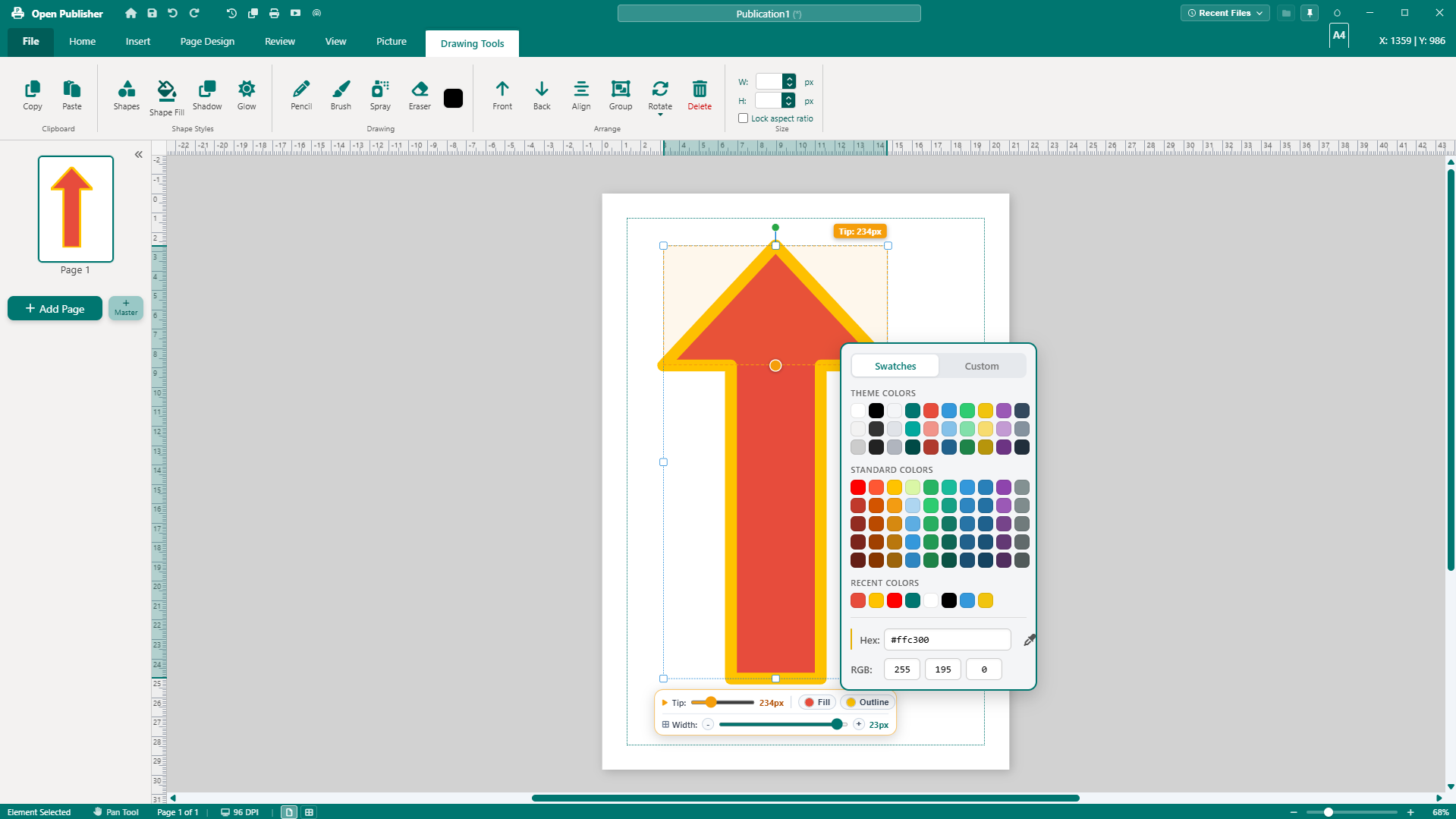Image resolution: width=1456 pixels, height=819 pixels.
Task: Select the Page 1 thumbnail
Action: [x=76, y=209]
